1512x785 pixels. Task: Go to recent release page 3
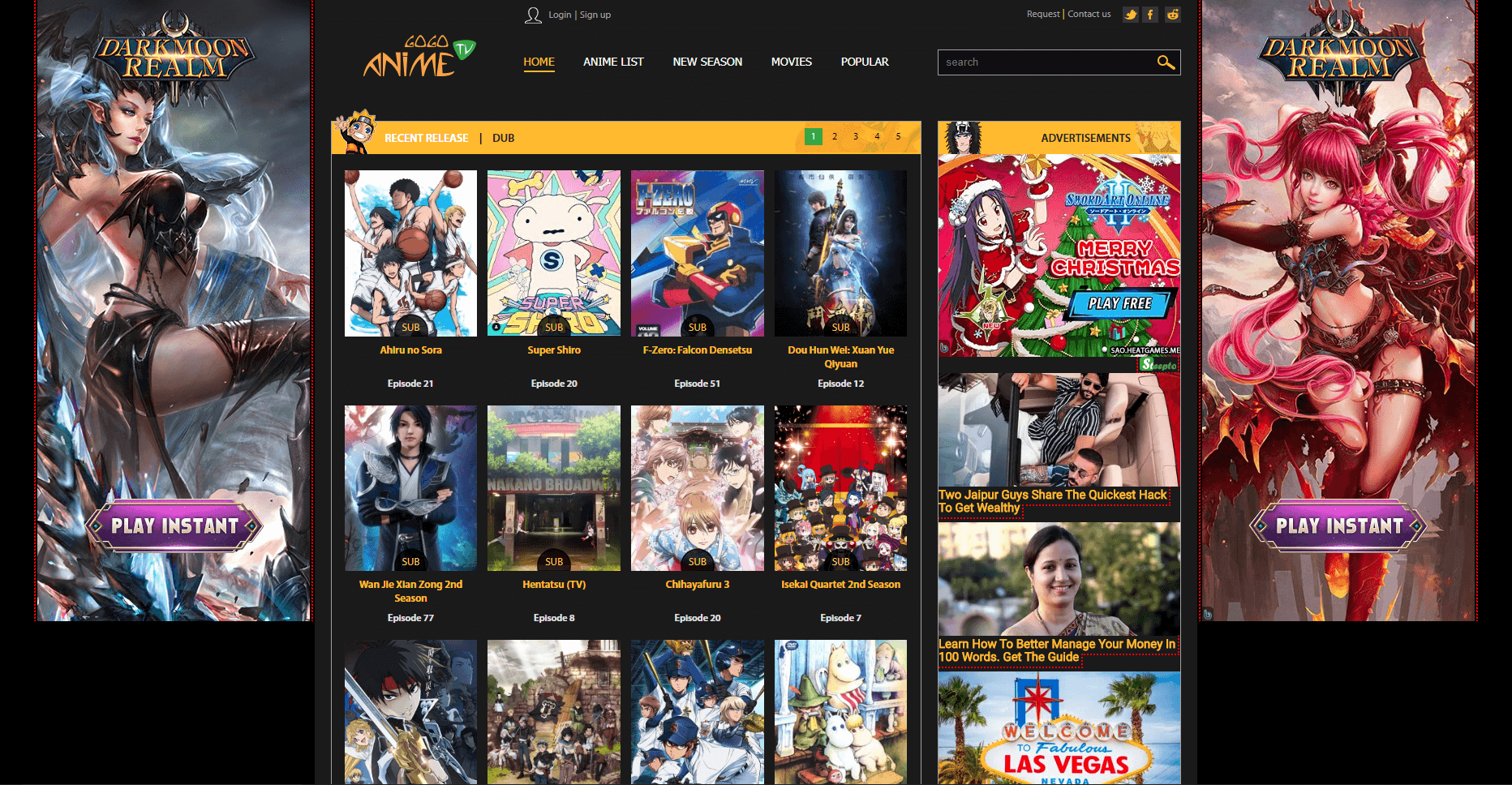click(856, 136)
